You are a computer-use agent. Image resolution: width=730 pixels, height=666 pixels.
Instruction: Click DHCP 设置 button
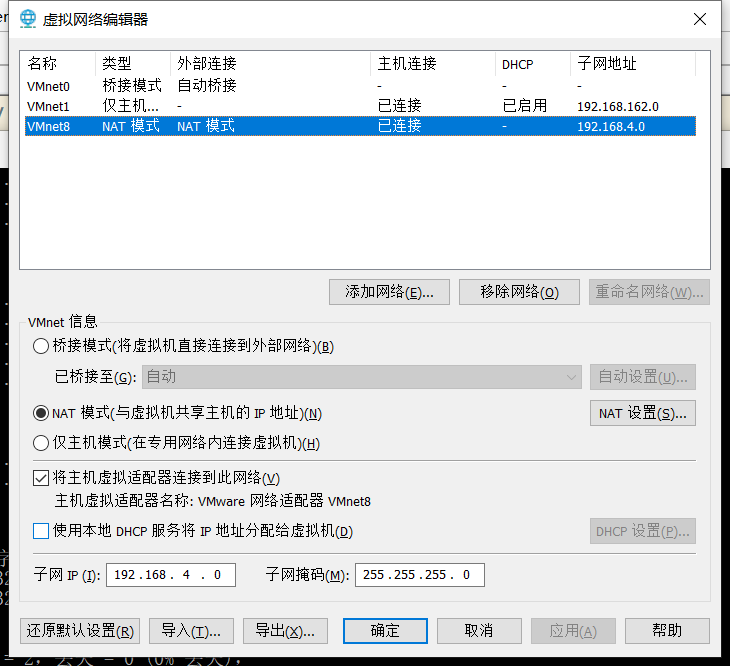point(642,531)
